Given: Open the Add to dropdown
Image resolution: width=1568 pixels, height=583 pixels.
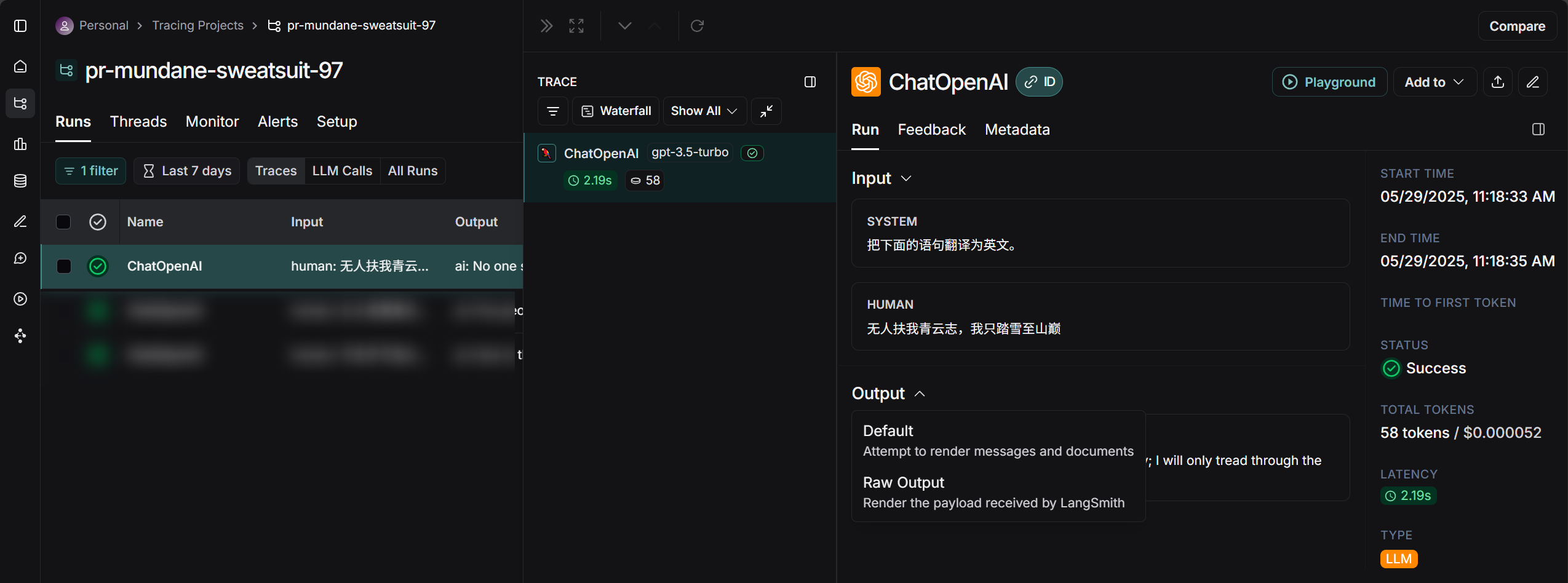Looking at the screenshot, I should [x=1434, y=82].
